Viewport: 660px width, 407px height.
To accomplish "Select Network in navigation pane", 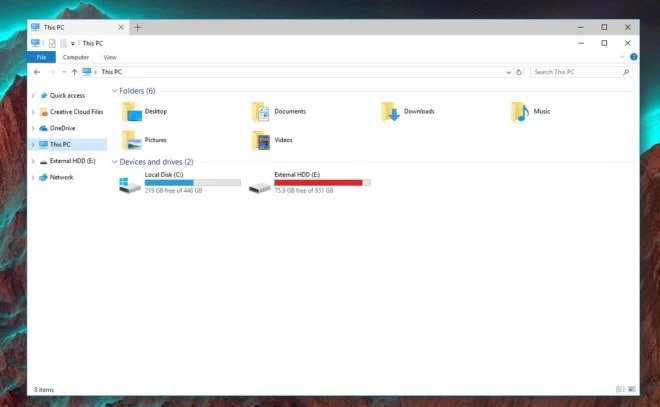I will [x=61, y=177].
